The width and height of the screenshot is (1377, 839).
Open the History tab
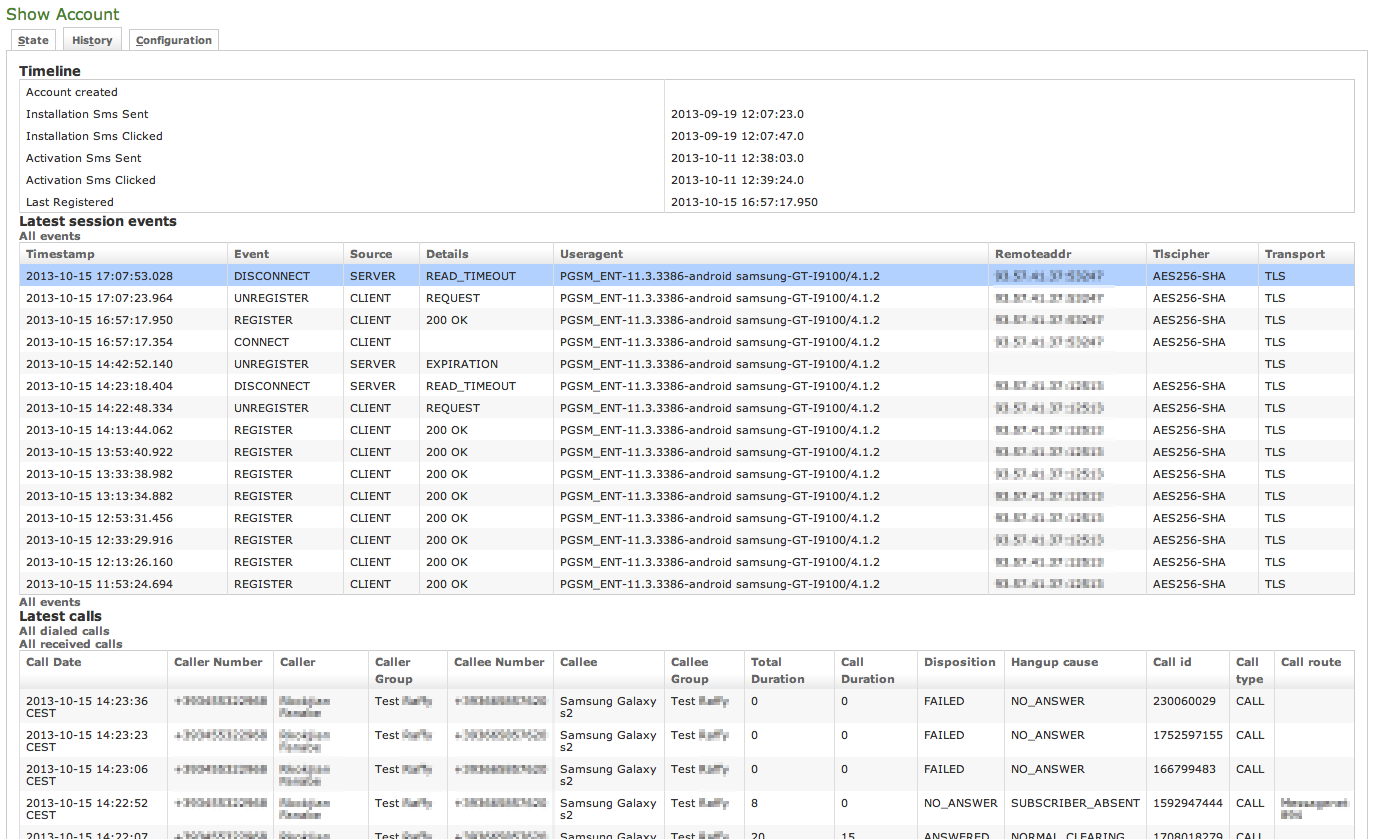point(92,40)
